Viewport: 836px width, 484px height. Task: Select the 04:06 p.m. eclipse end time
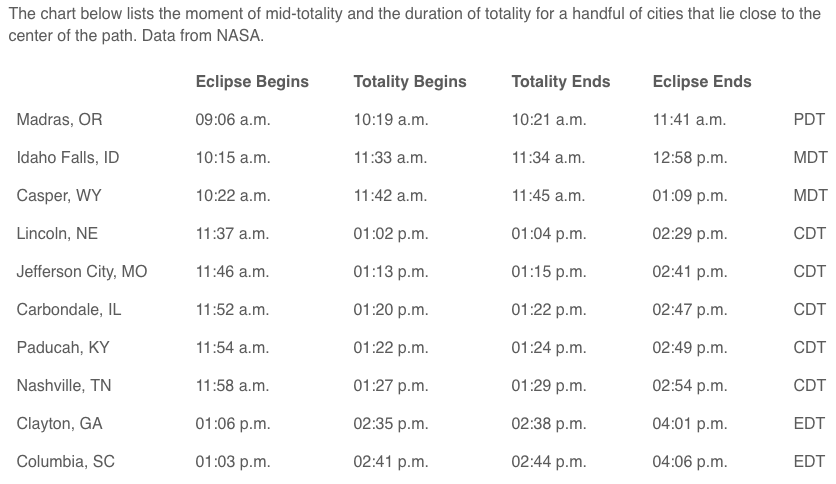[x=690, y=462]
